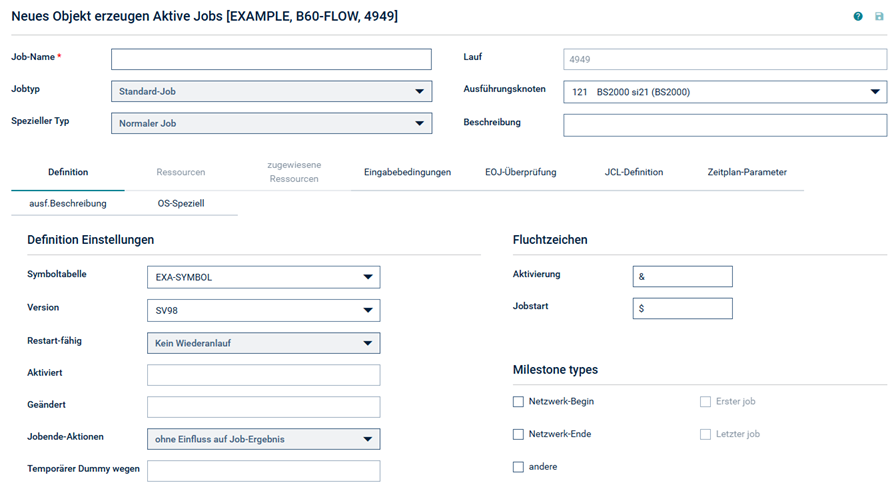Click into the Beschreibung text field
This screenshot has height=495, width=890.
click(x=725, y=125)
